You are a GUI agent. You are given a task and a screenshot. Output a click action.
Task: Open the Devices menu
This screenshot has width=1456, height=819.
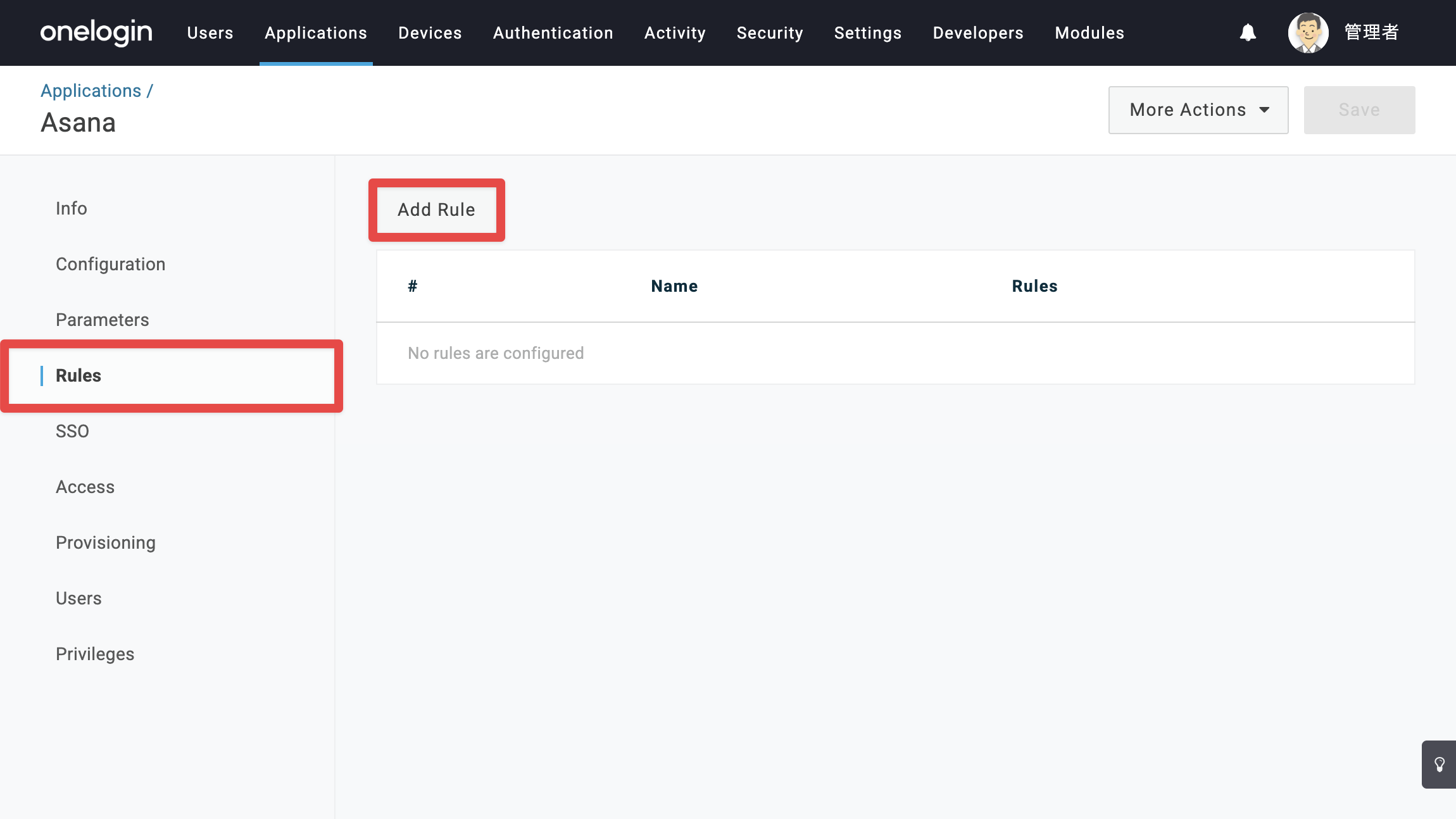pos(430,33)
